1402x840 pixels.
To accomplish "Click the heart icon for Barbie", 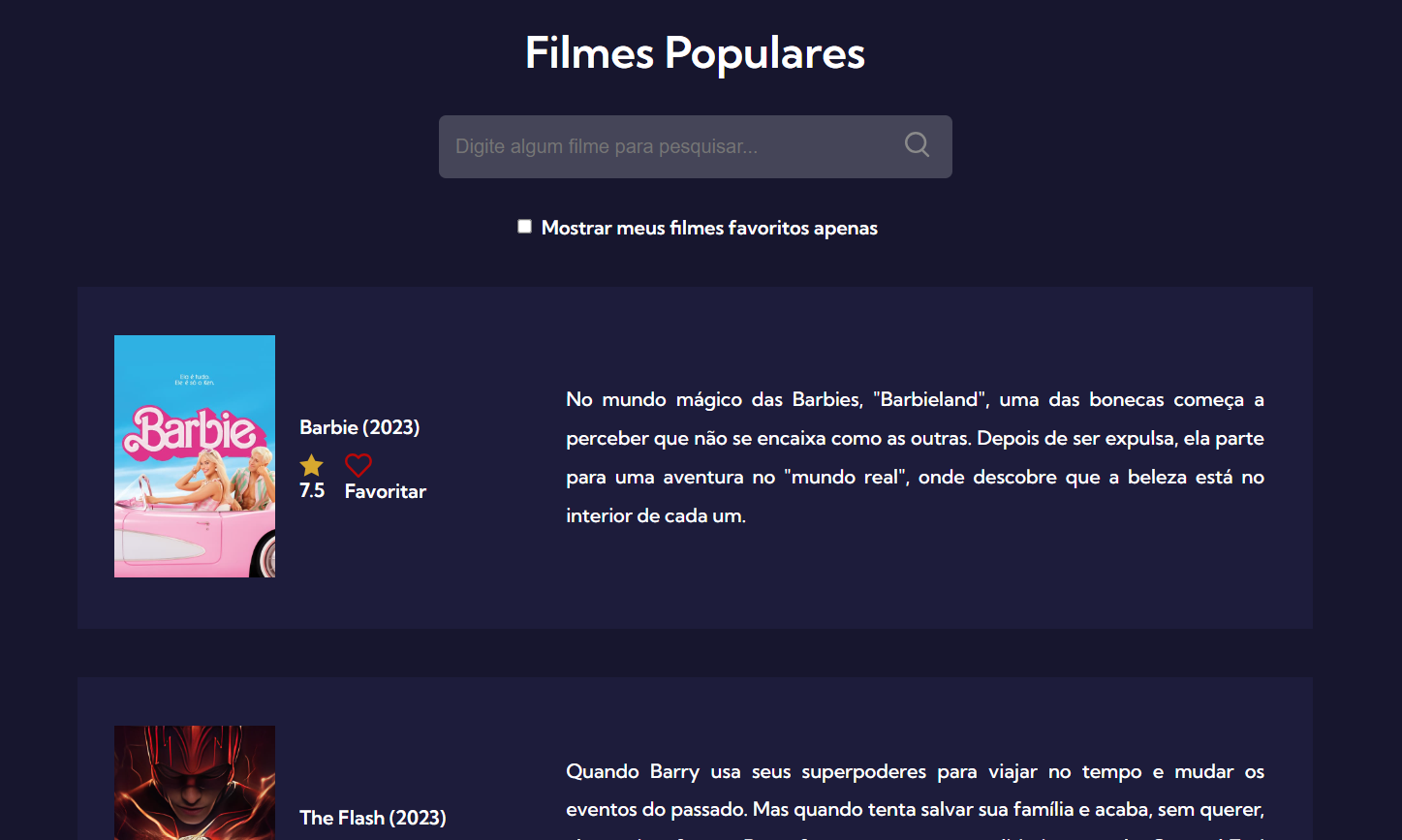I will pos(358,465).
